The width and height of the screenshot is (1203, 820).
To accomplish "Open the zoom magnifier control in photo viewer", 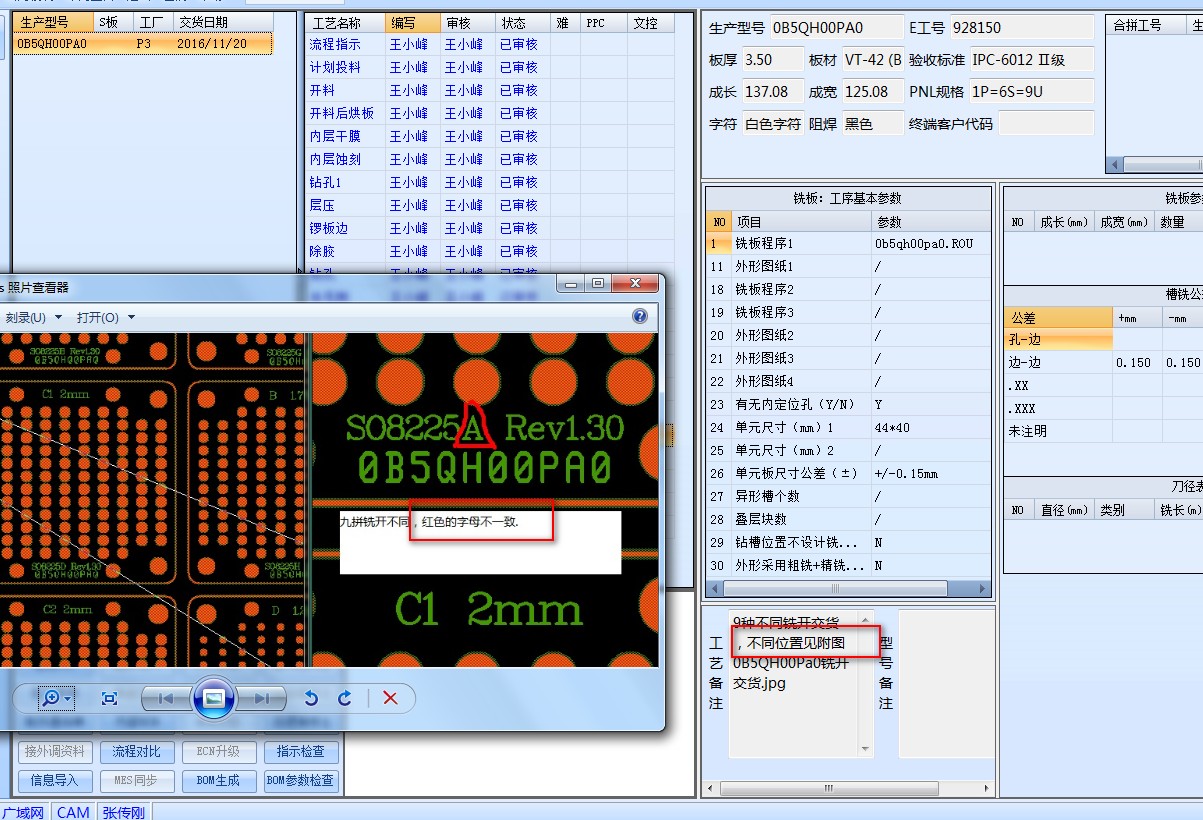I will point(56,698).
